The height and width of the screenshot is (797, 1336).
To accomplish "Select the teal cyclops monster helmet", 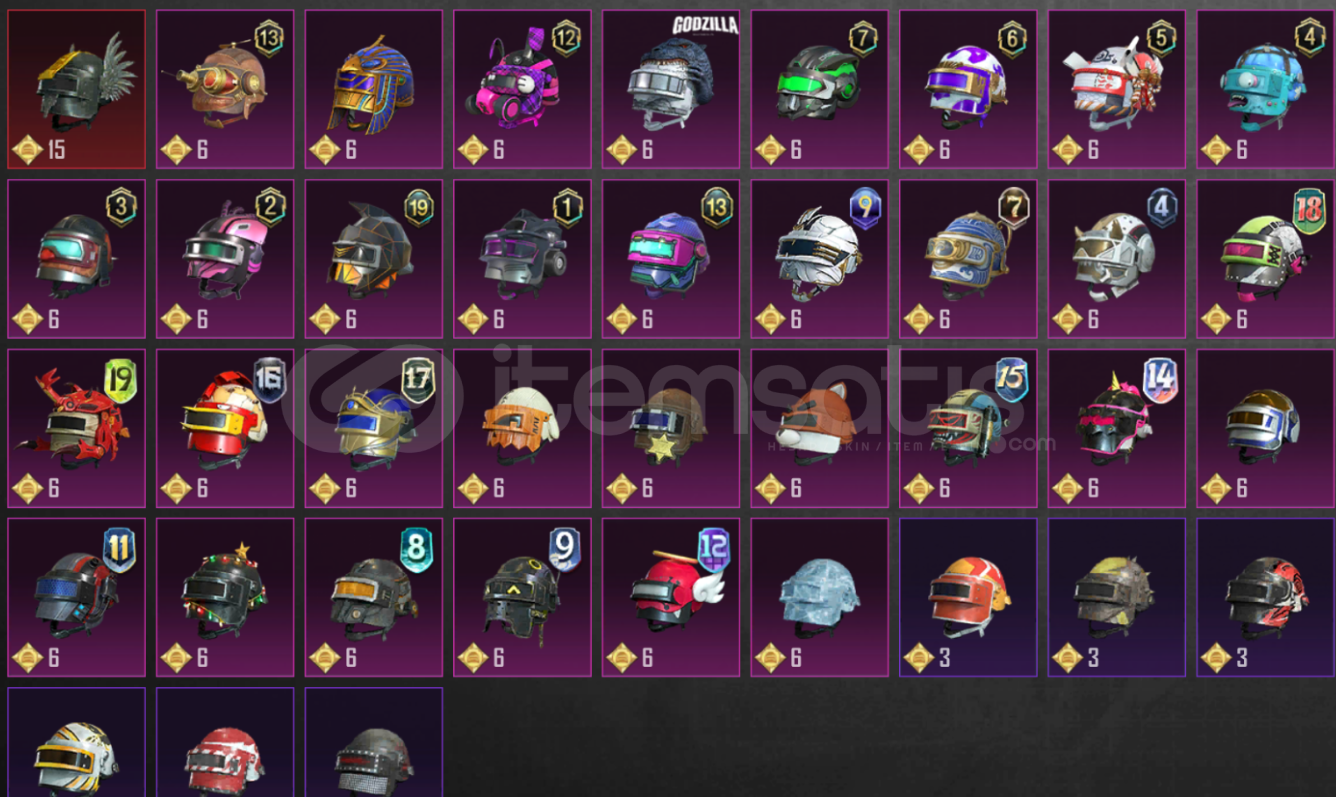I will (x=1266, y=89).
